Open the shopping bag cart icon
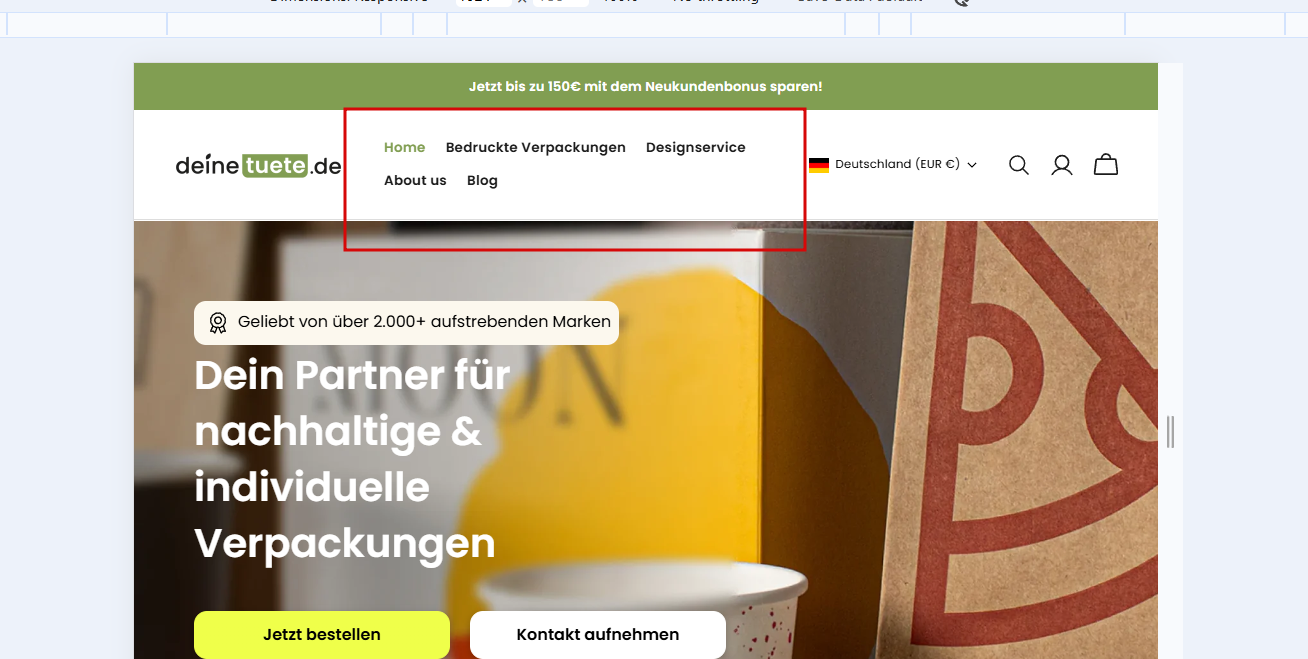 tap(1106, 164)
